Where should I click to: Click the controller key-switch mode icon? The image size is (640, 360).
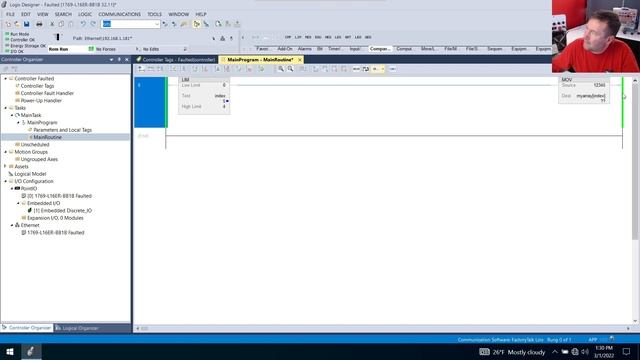coord(58,37)
